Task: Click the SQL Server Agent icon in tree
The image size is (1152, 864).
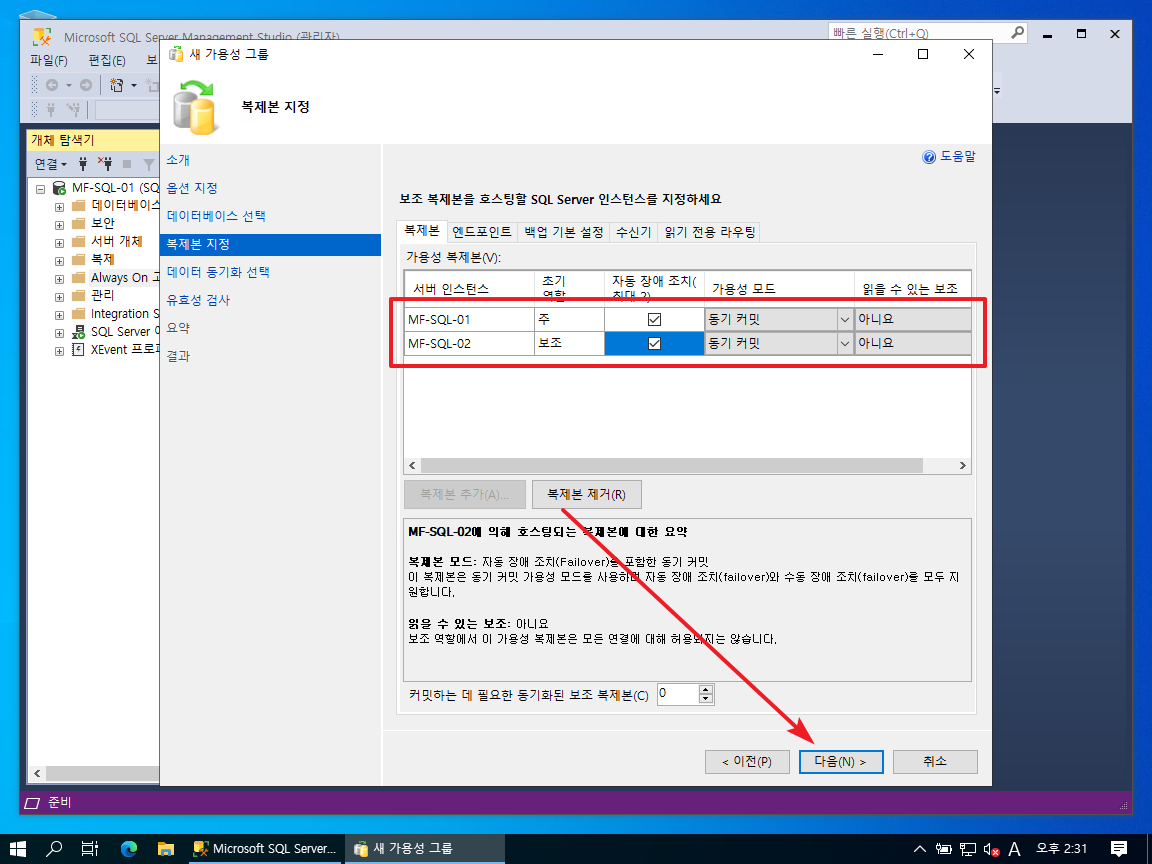Action: click(78, 332)
